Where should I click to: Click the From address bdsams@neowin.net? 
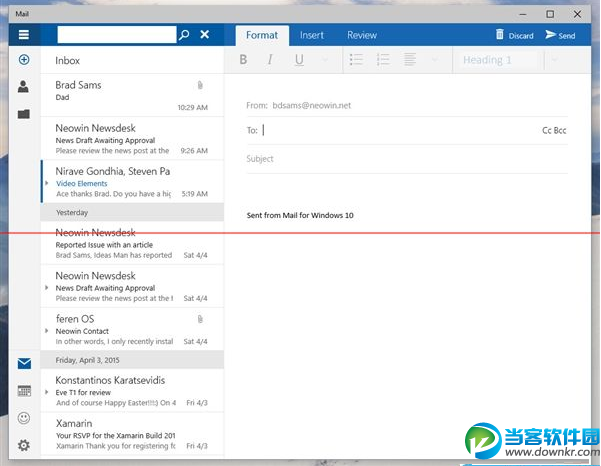(x=312, y=105)
